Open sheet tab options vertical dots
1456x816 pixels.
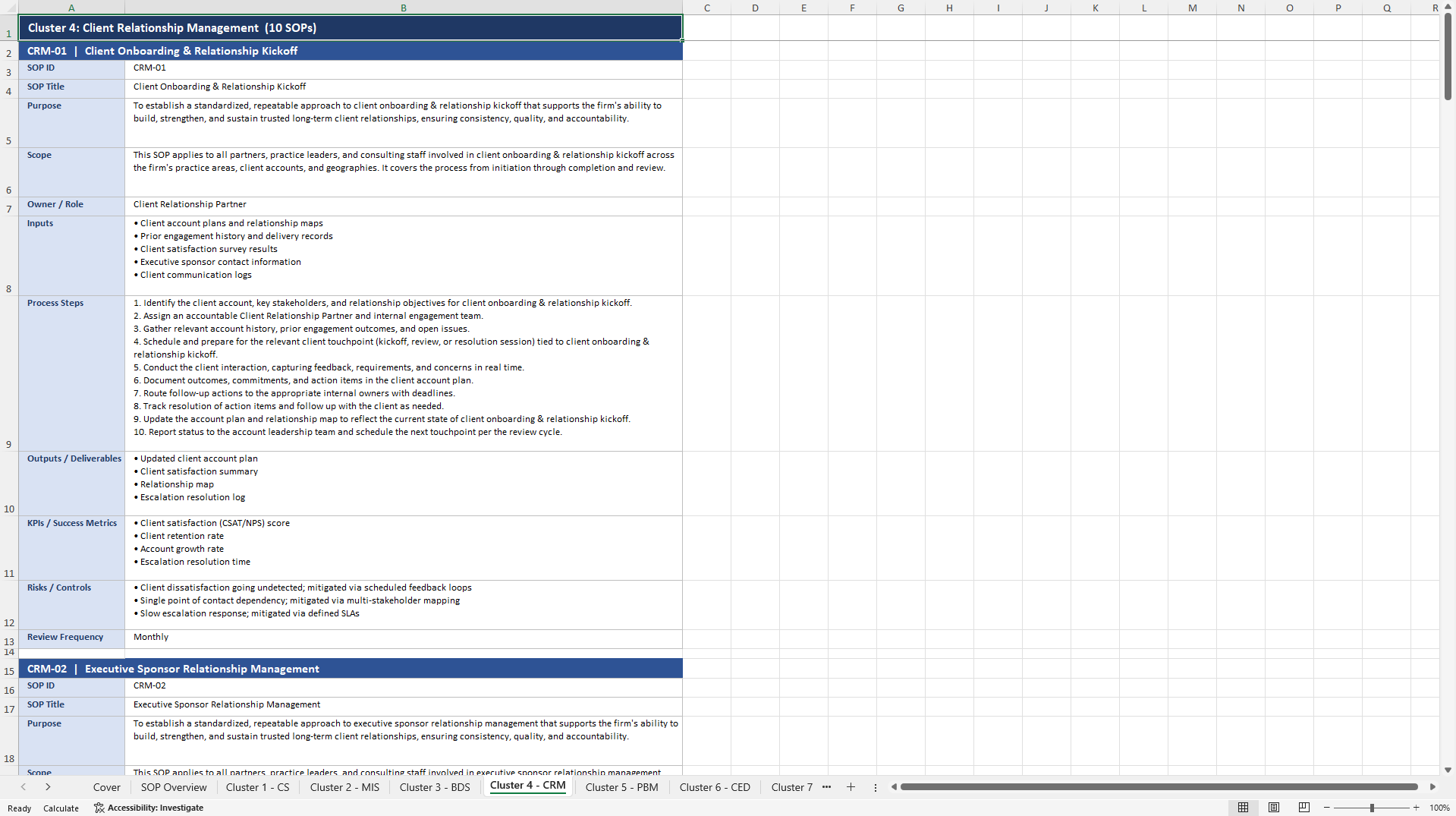(x=876, y=787)
